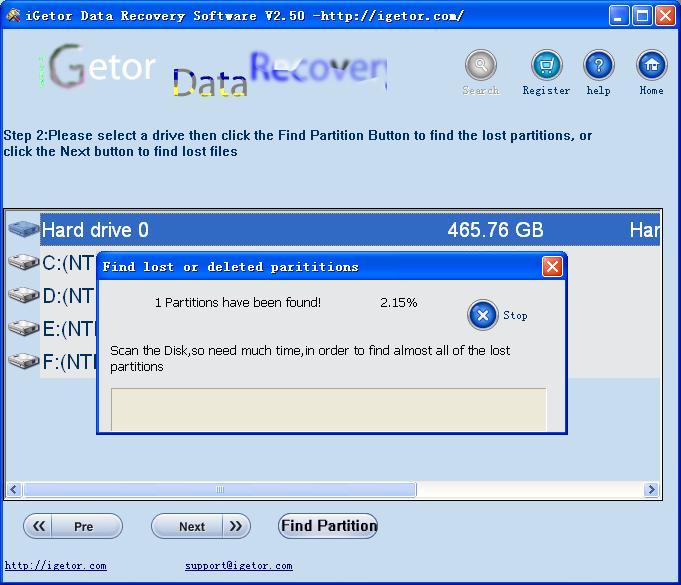Click the iGetor app icon in title bar
Screen dimensions: 681x585
coord(13,15)
